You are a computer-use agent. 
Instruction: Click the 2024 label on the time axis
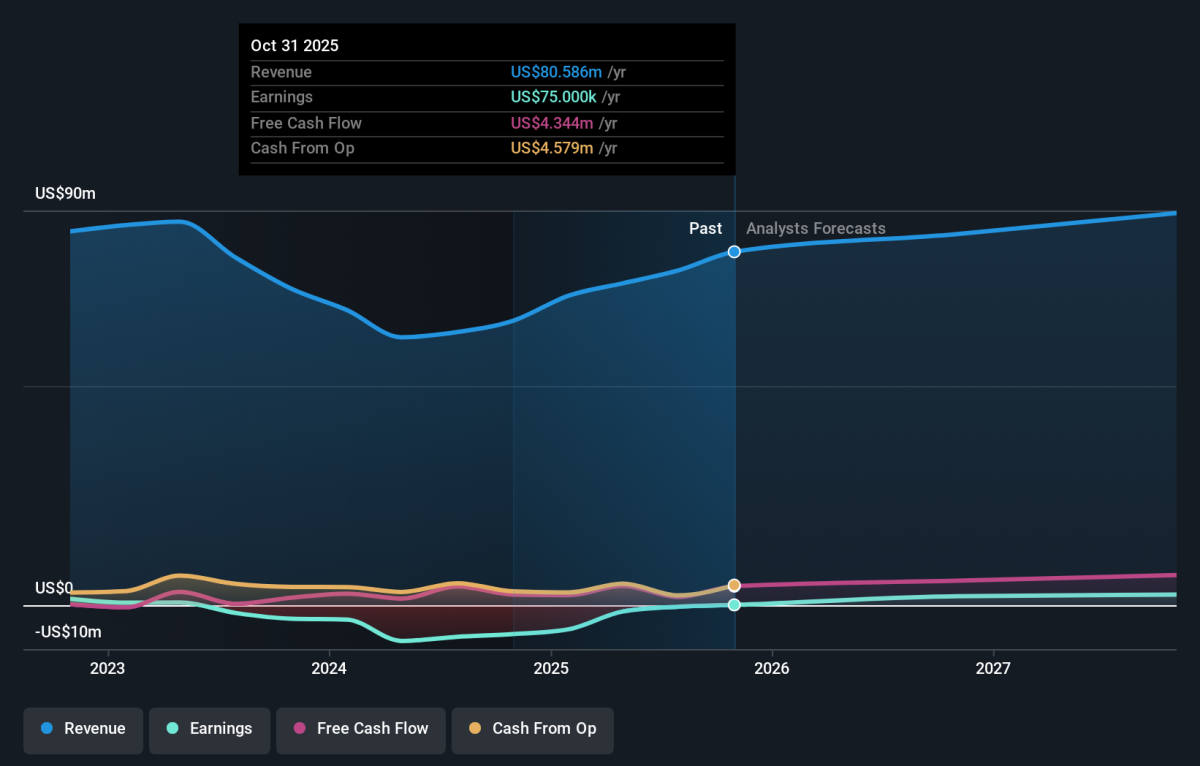click(x=329, y=668)
